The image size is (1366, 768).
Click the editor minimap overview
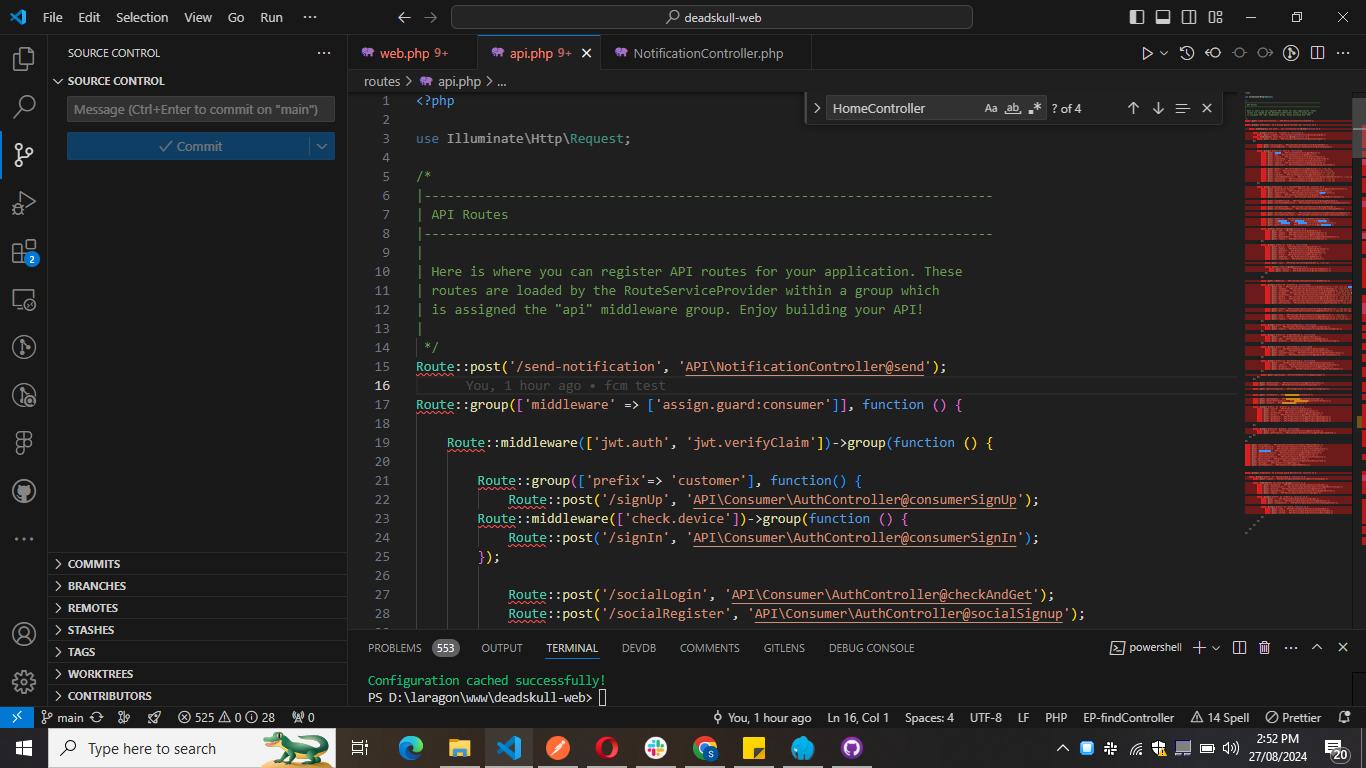(1297, 300)
